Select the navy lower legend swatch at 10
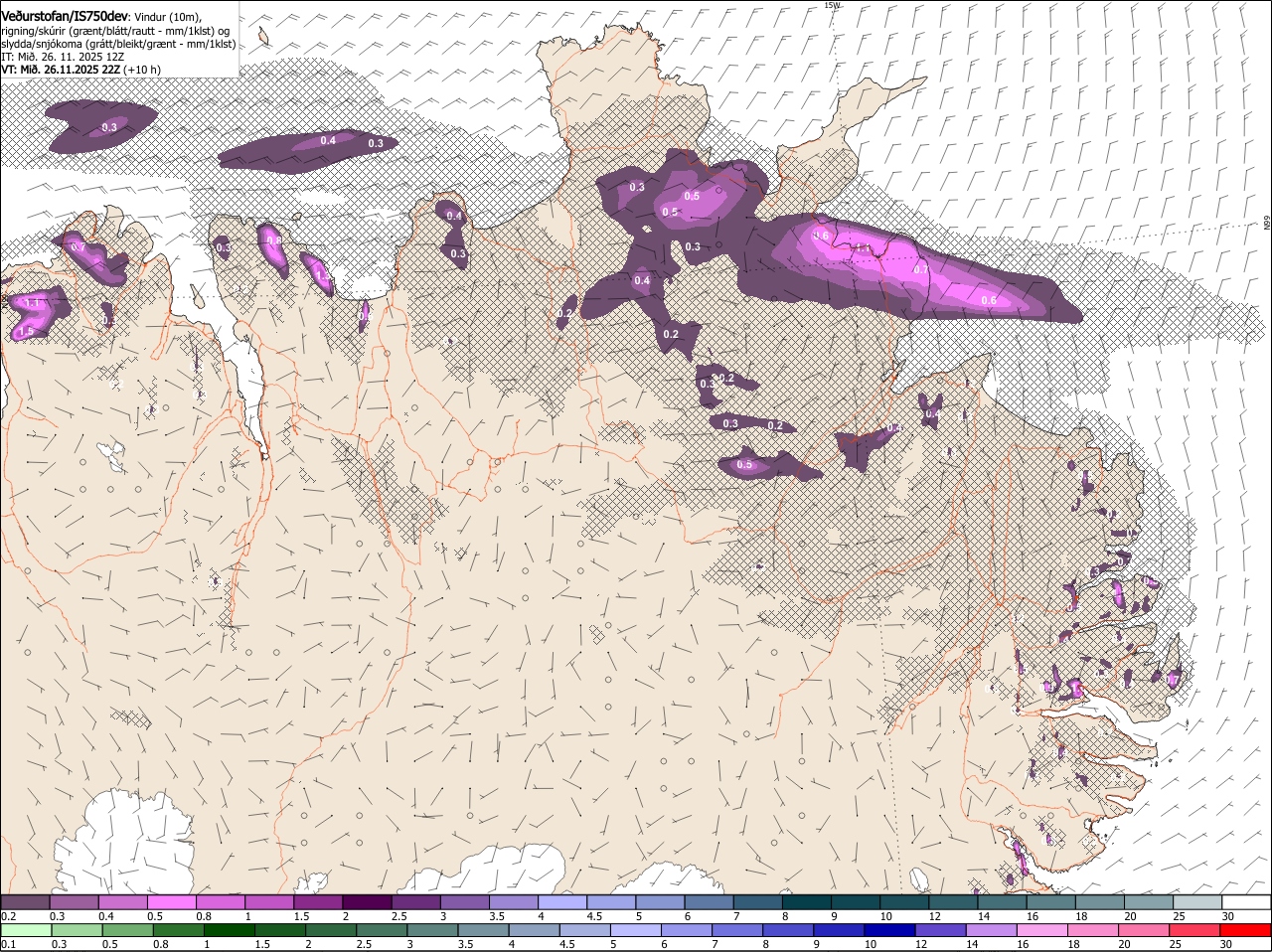1272x952 pixels. coord(890,931)
